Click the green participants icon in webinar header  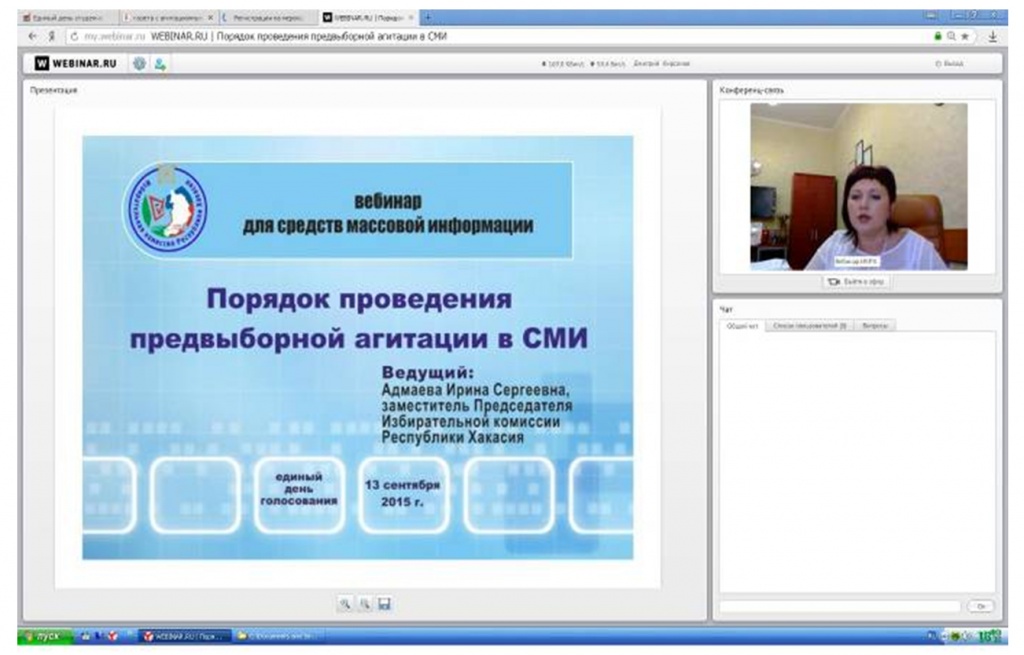click(x=160, y=63)
